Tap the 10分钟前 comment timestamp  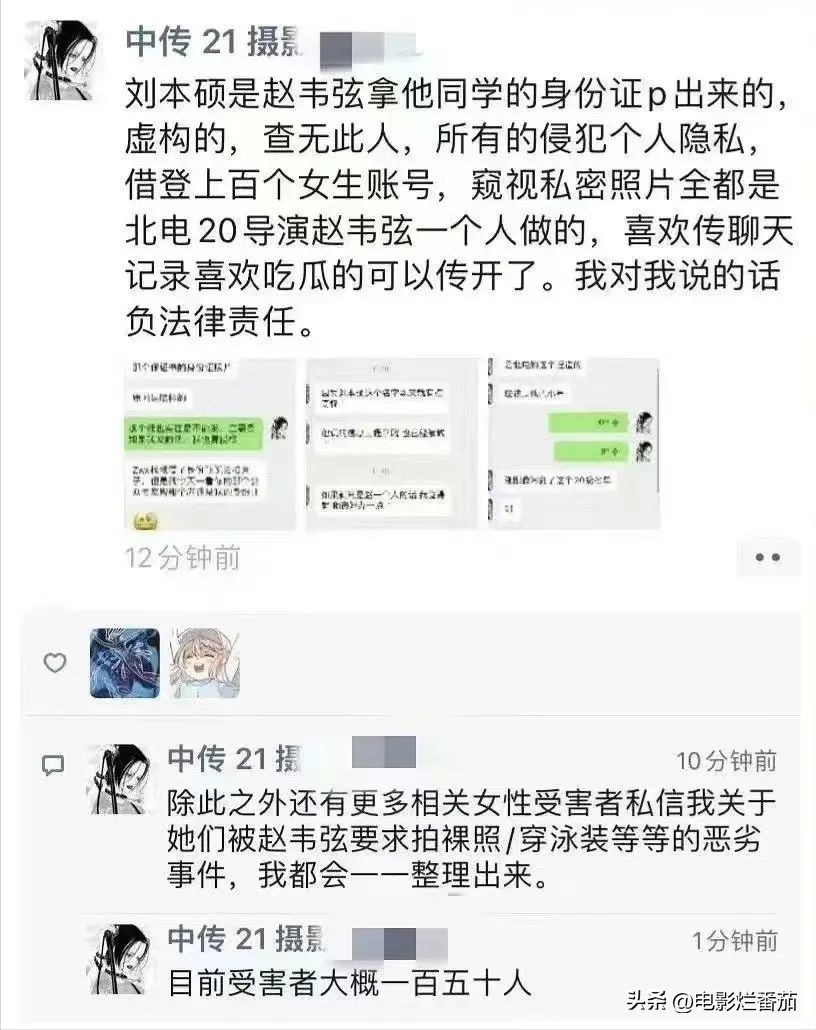(727, 761)
